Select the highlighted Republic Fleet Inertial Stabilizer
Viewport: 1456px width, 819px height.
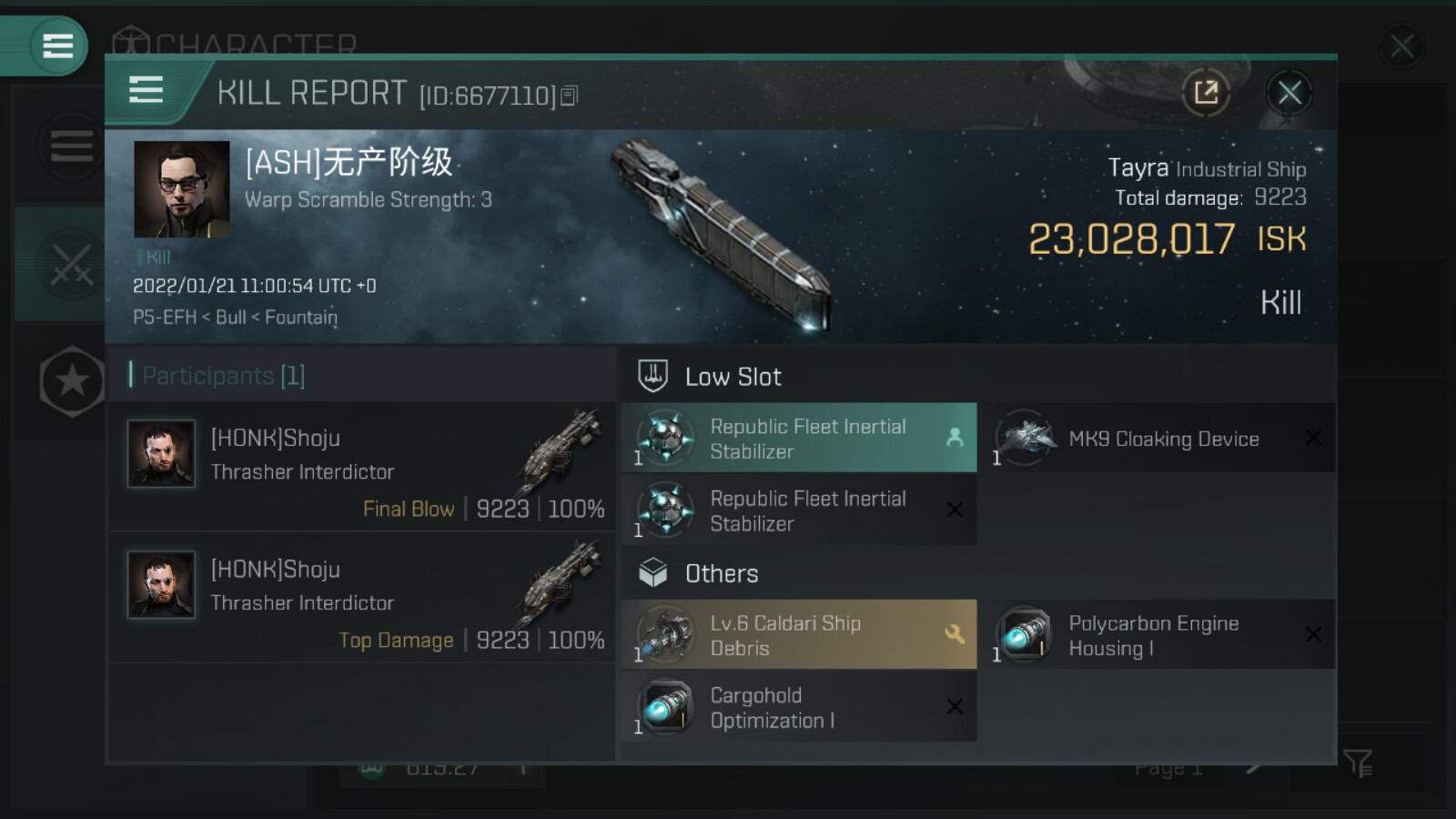pyautogui.click(x=799, y=439)
